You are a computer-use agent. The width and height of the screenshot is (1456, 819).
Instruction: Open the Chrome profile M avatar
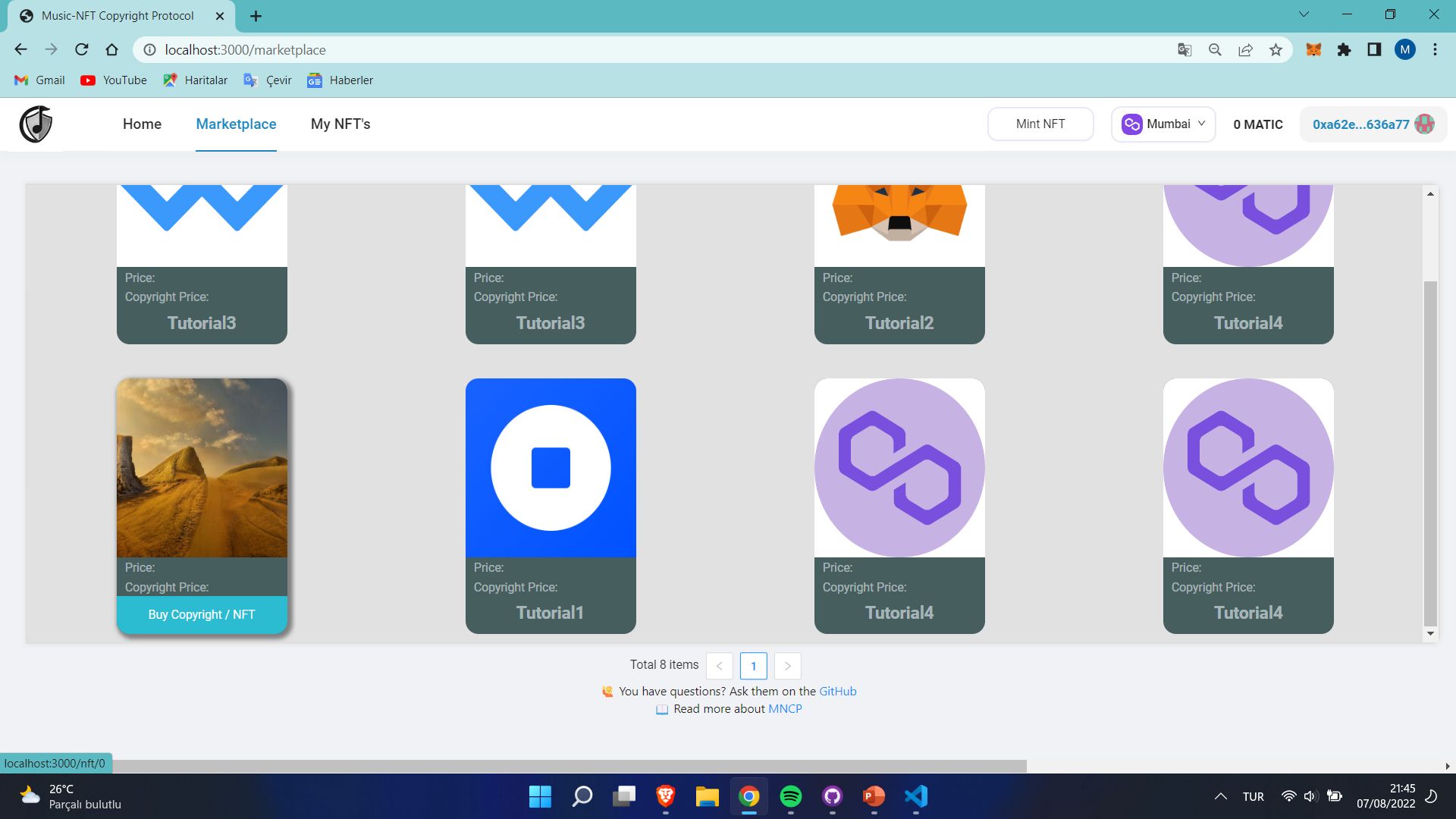[1404, 49]
